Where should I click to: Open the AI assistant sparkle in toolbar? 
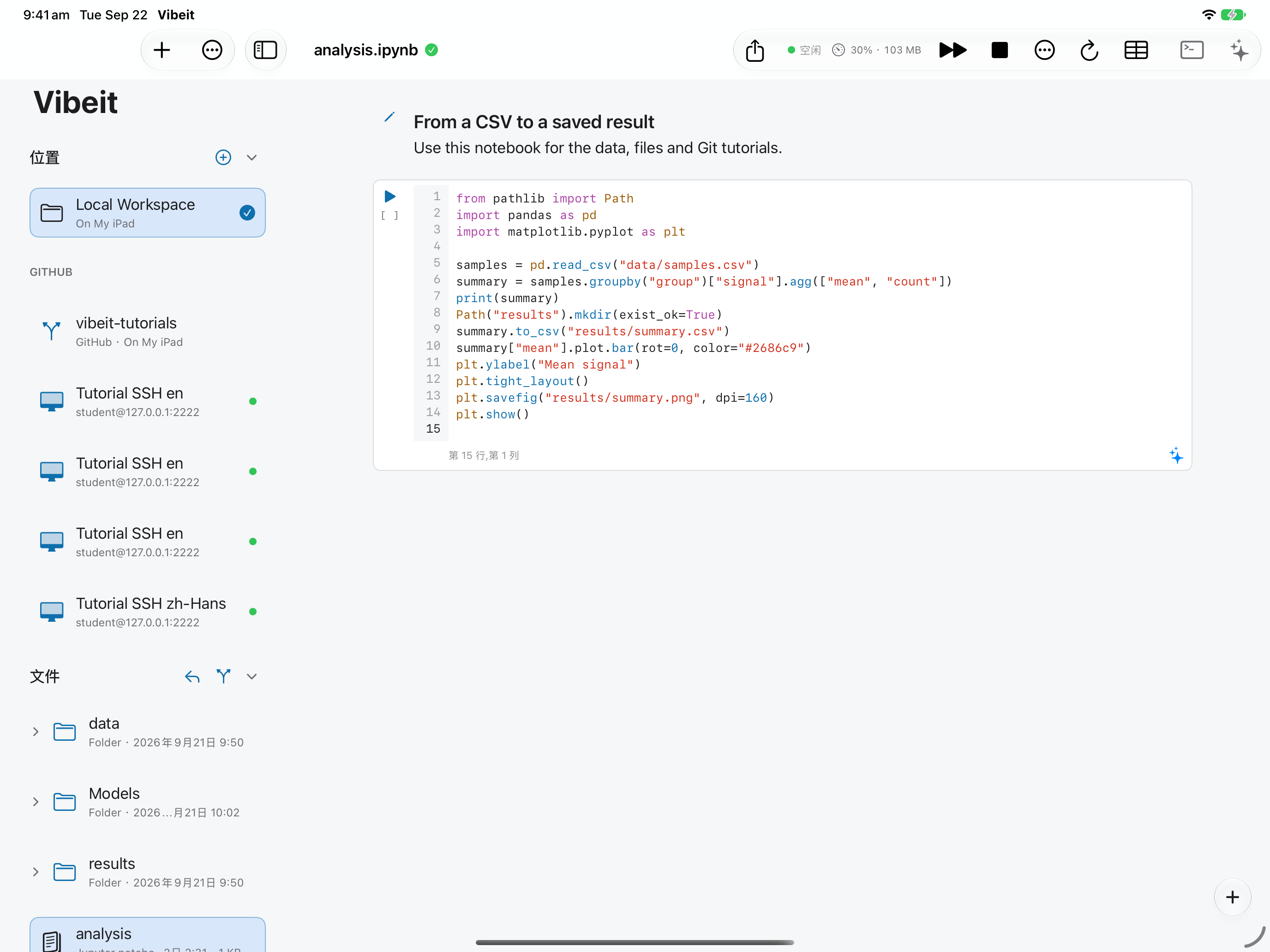click(x=1239, y=50)
